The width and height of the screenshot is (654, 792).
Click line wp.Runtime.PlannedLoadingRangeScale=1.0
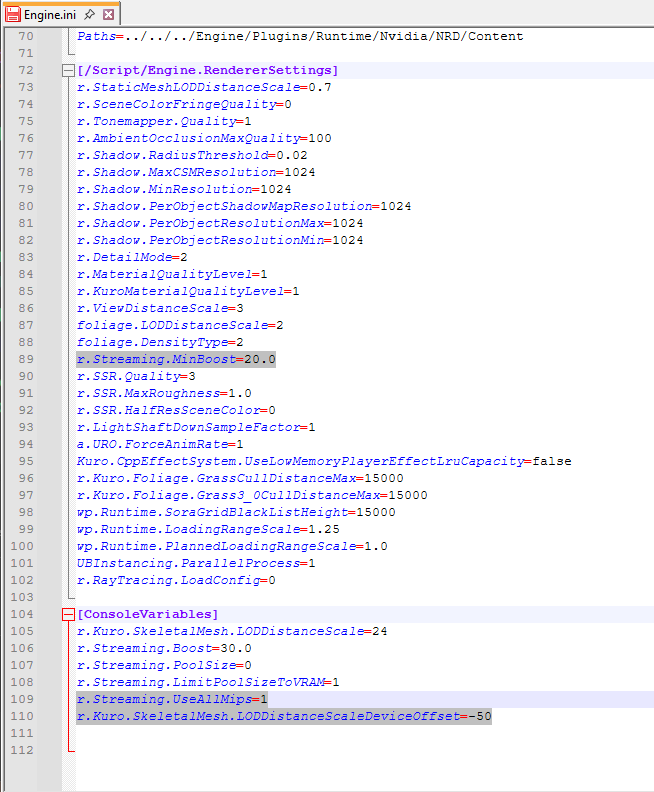[x=232, y=547]
